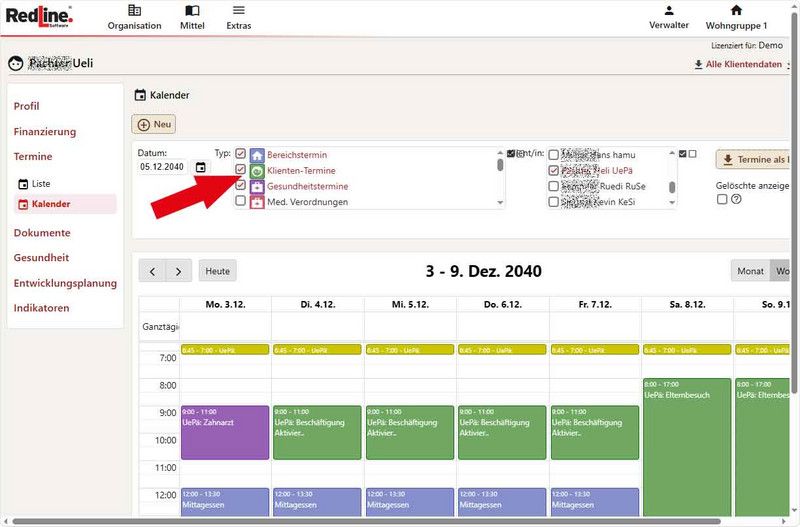Open date picker calendar icon beside Datum
The image size is (800, 527).
[x=200, y=167]
